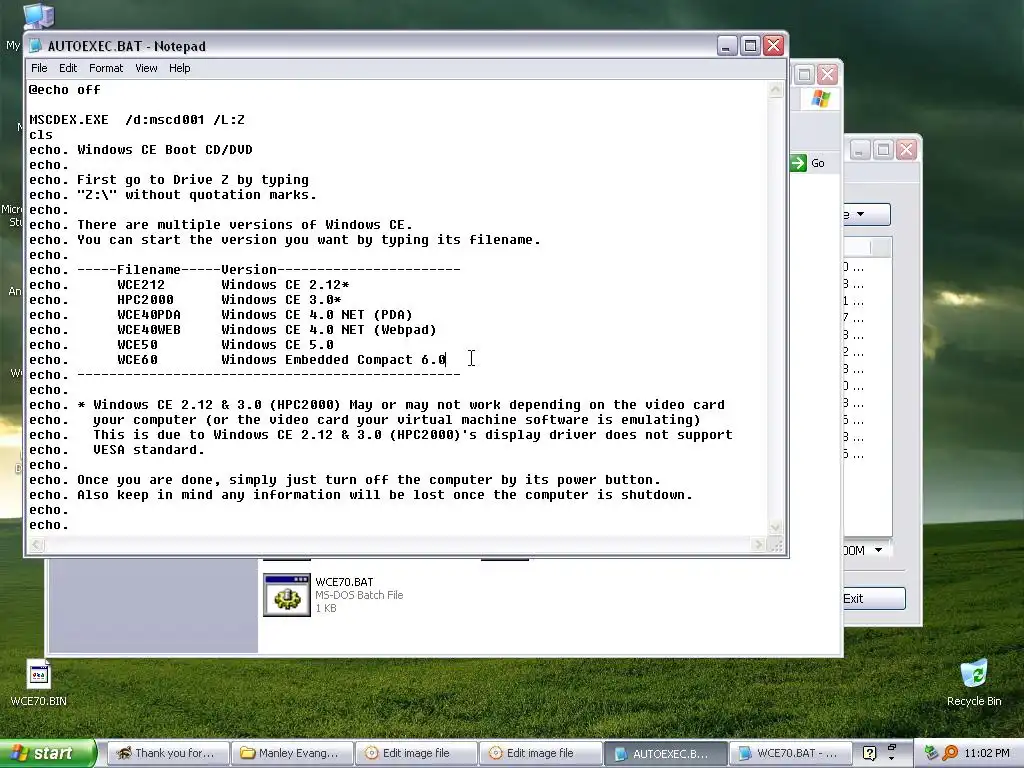1024x768 pixels.
Task: Click the green Go arrow icon
Action: pos(799,163)
